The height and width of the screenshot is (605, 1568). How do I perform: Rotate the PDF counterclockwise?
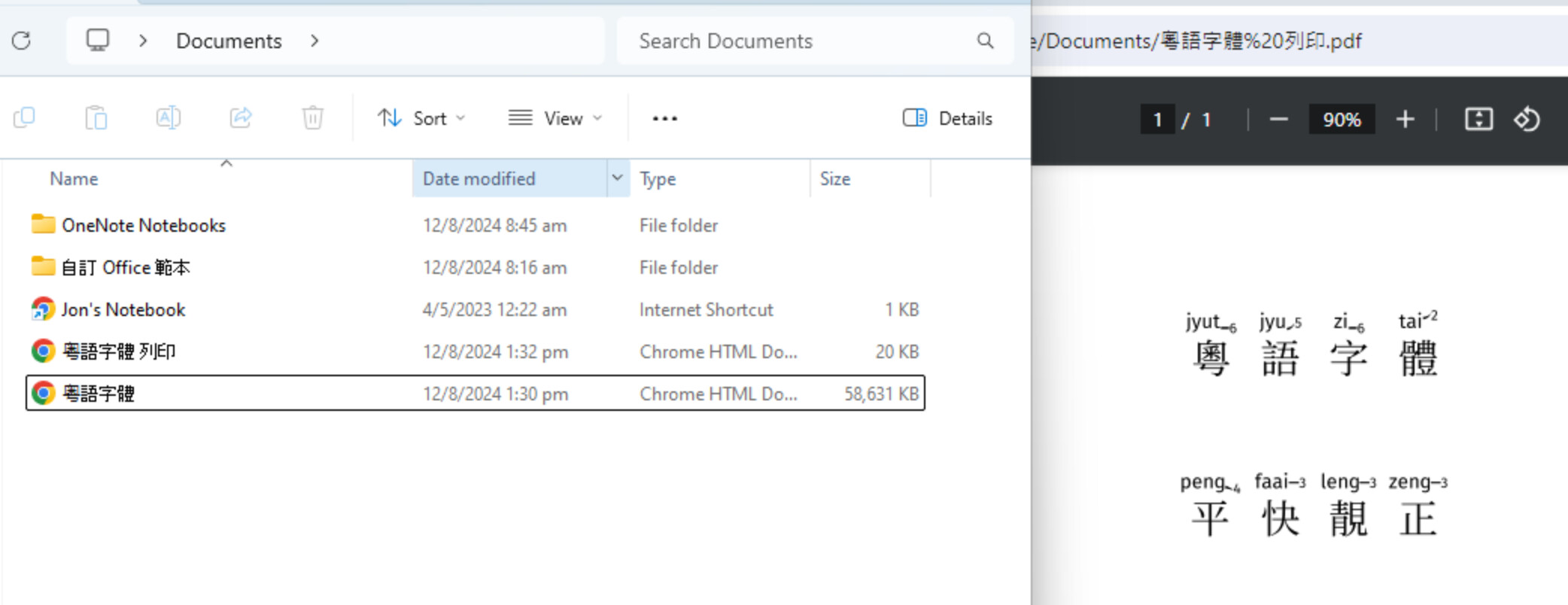pos(1527,120)
